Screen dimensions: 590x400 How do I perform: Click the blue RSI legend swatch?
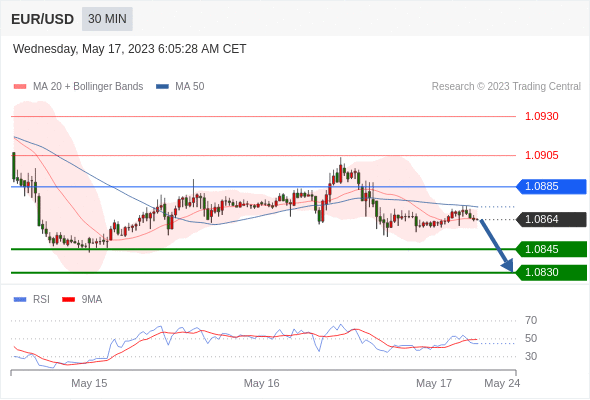point(20,300)
